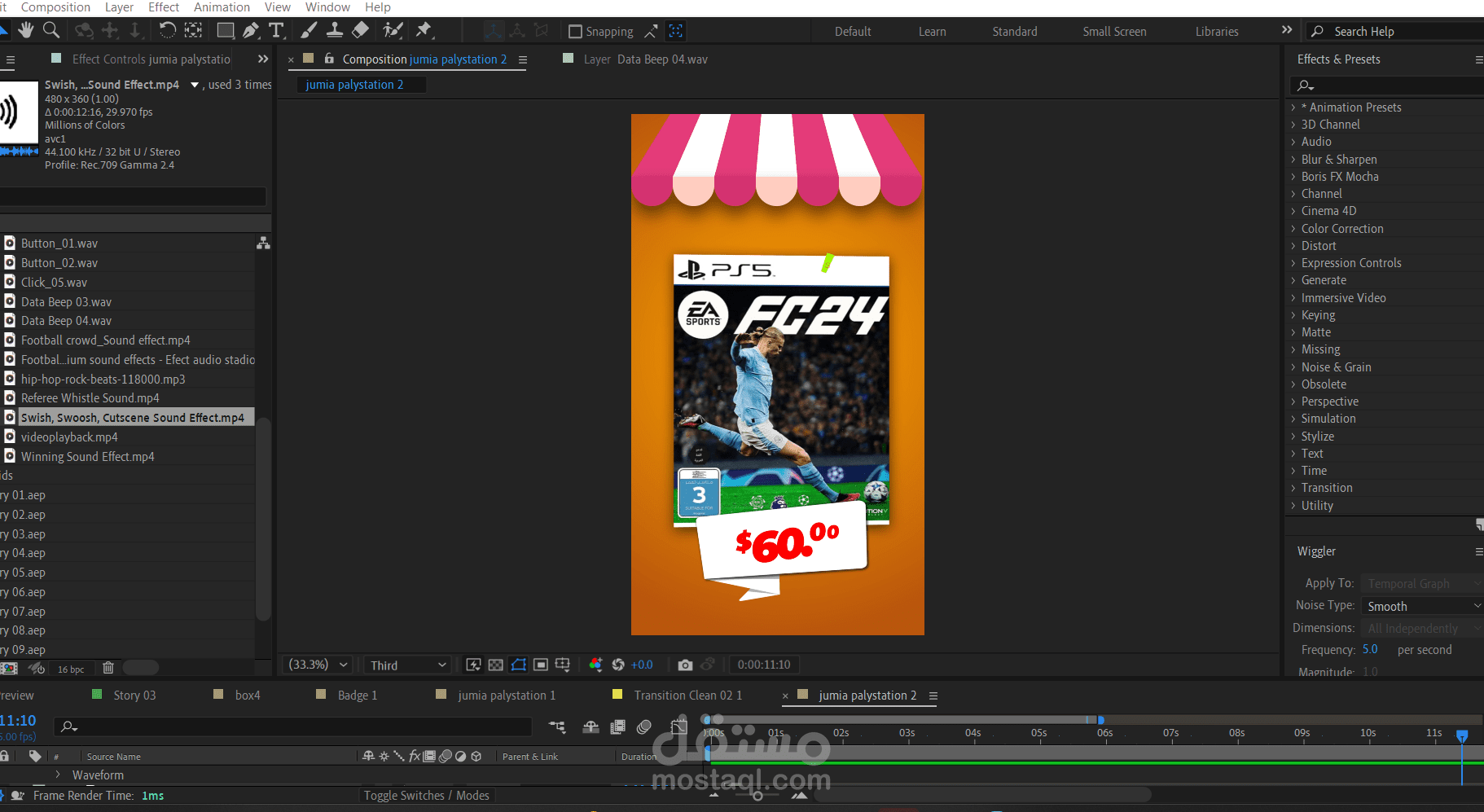The image size is (1484, 812).
Task: Select the Roto Brush tool
Action: 392,30
